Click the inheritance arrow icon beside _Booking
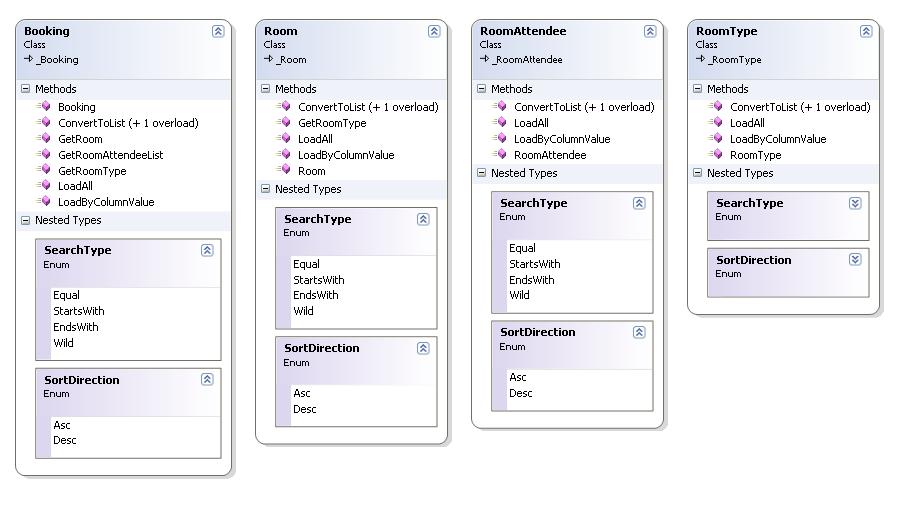The image size is (899, 510). (29, 58)
